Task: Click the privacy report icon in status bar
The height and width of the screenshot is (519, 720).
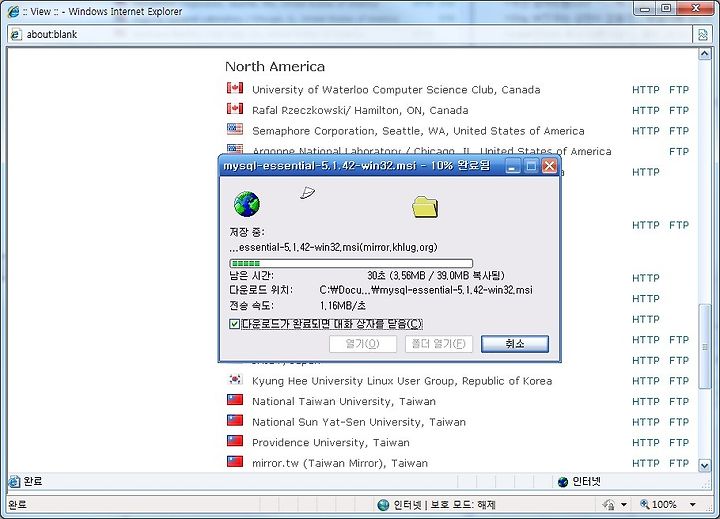Action: click(609, 505)
